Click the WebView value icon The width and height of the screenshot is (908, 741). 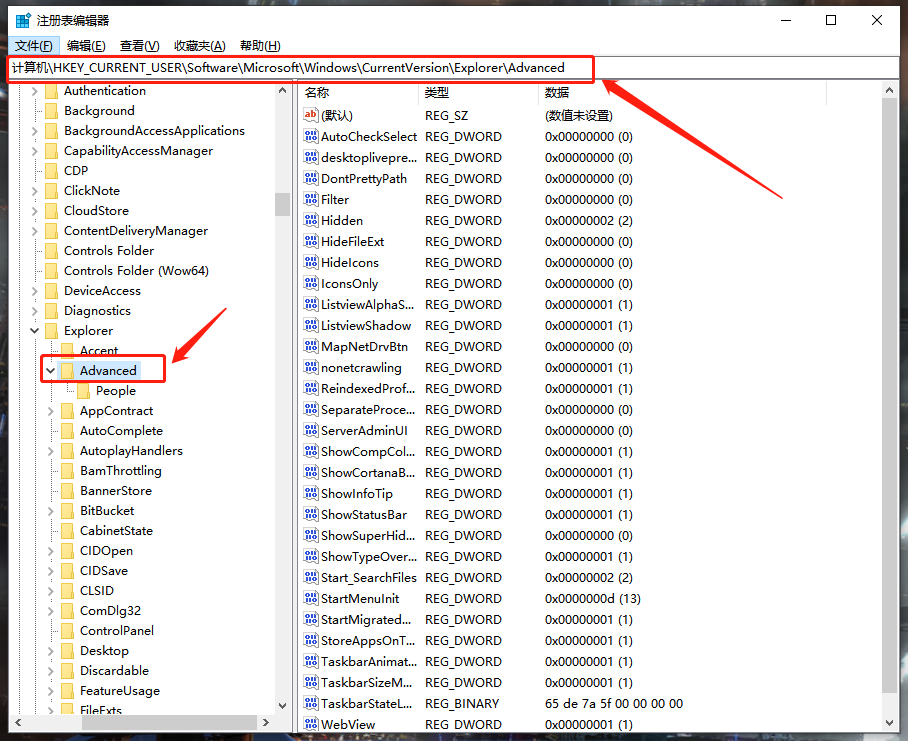[x=312, y=723]
